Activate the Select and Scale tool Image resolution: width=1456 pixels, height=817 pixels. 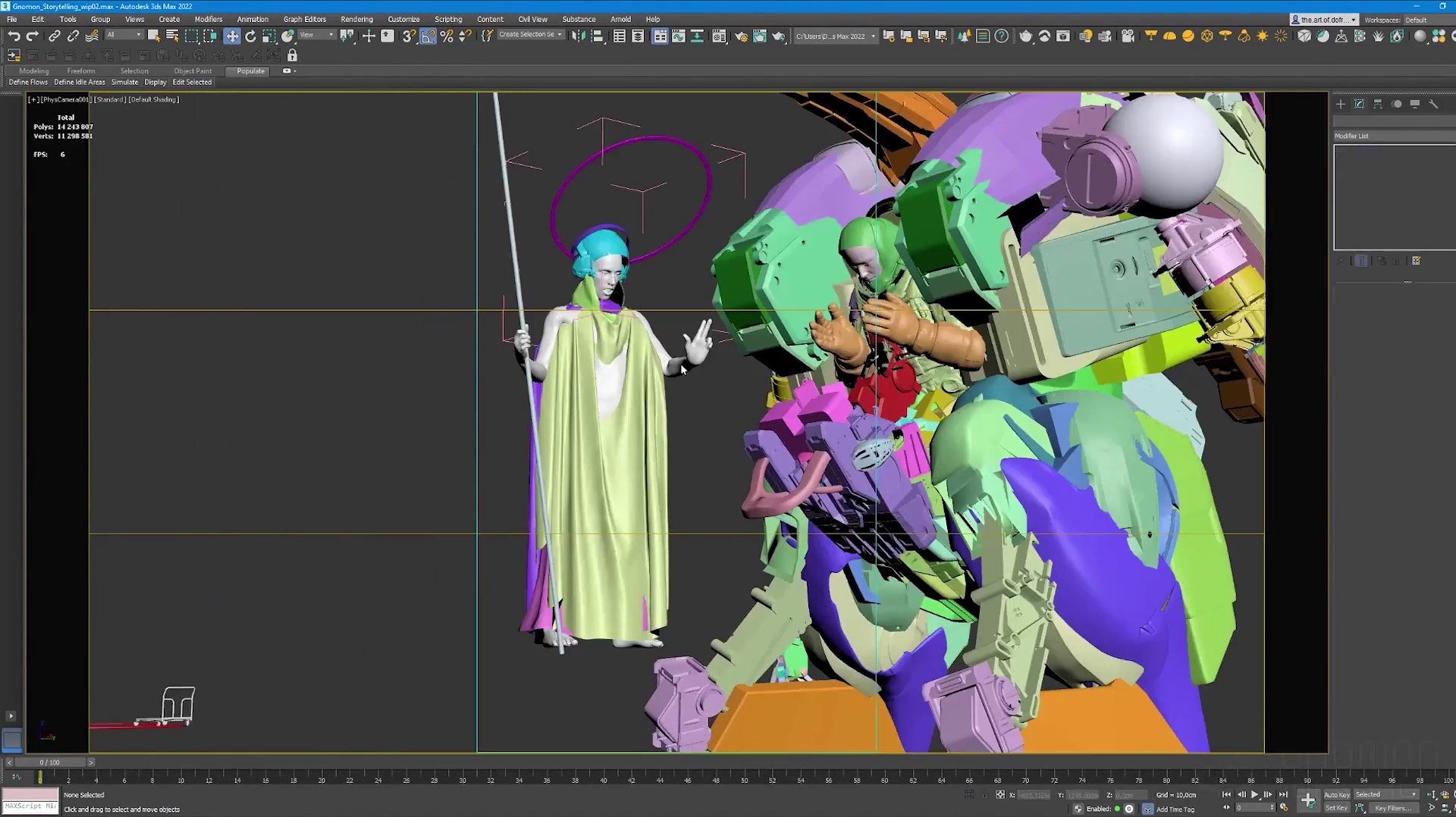(x=268, y=36)
